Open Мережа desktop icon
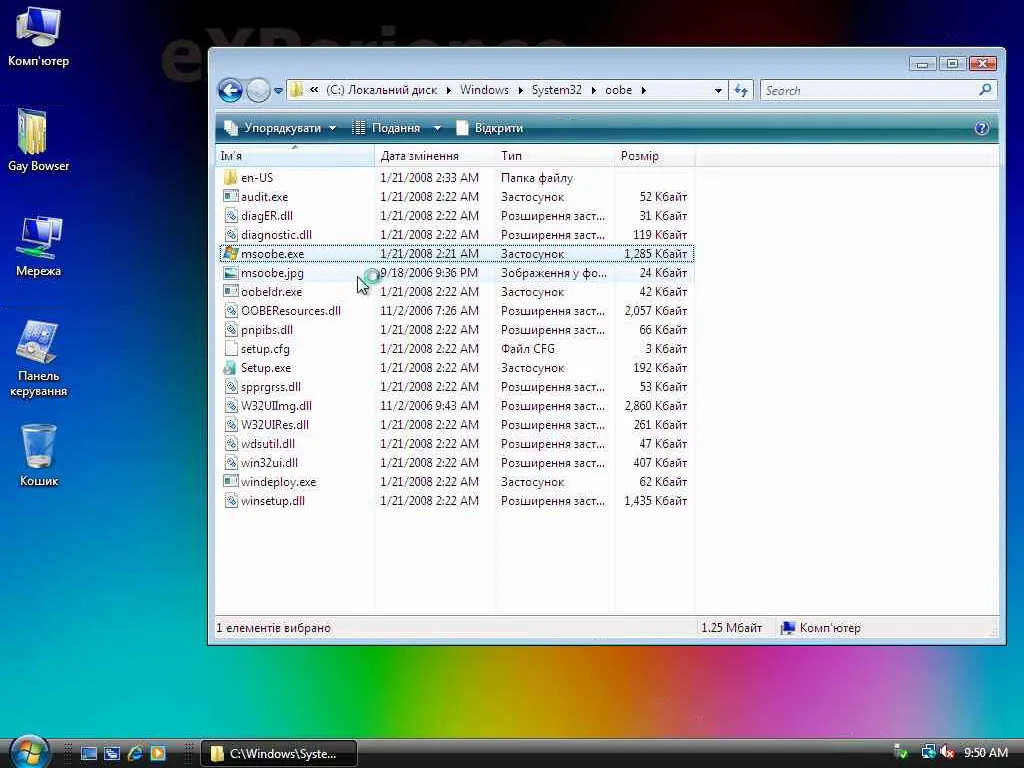The width and height of the screenshot is (1024, 768). pyautogui.click(x=38, y=246)
